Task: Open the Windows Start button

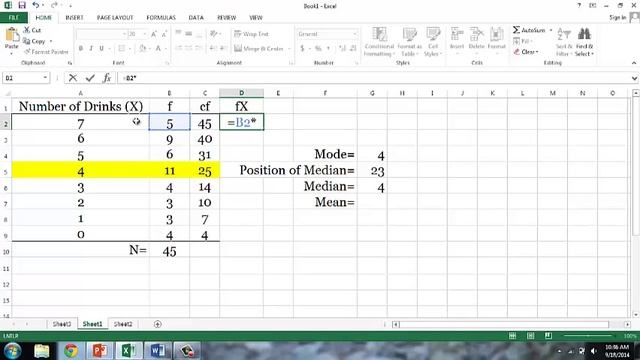Action: (x=13, y=351)
